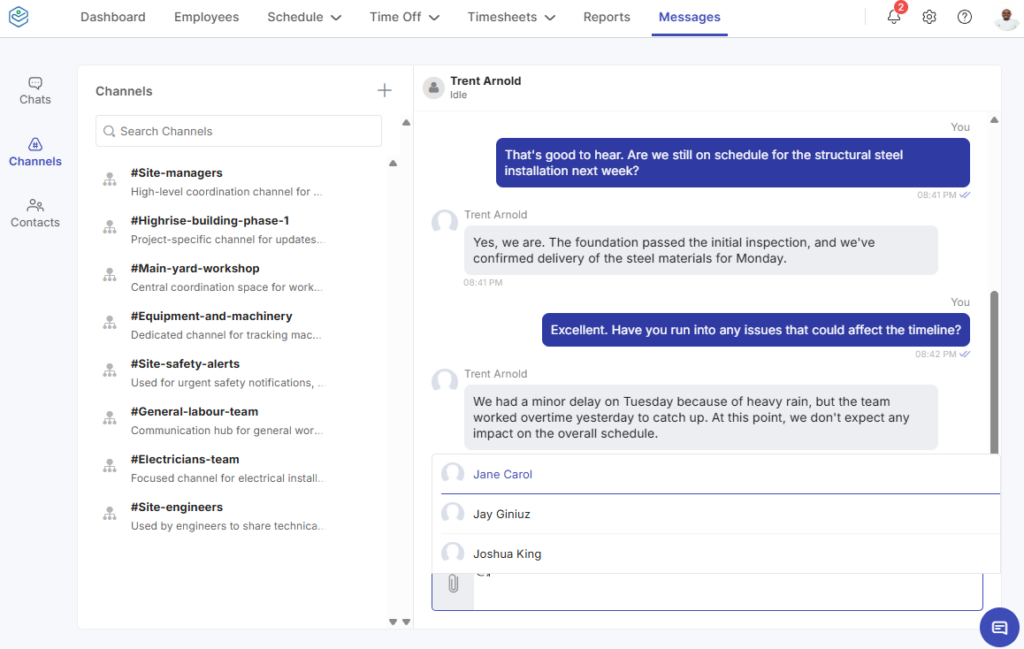Screen dimensions: 1024x649
Task: Click Jane Carol's avatar in mention list
Action: 453,474
